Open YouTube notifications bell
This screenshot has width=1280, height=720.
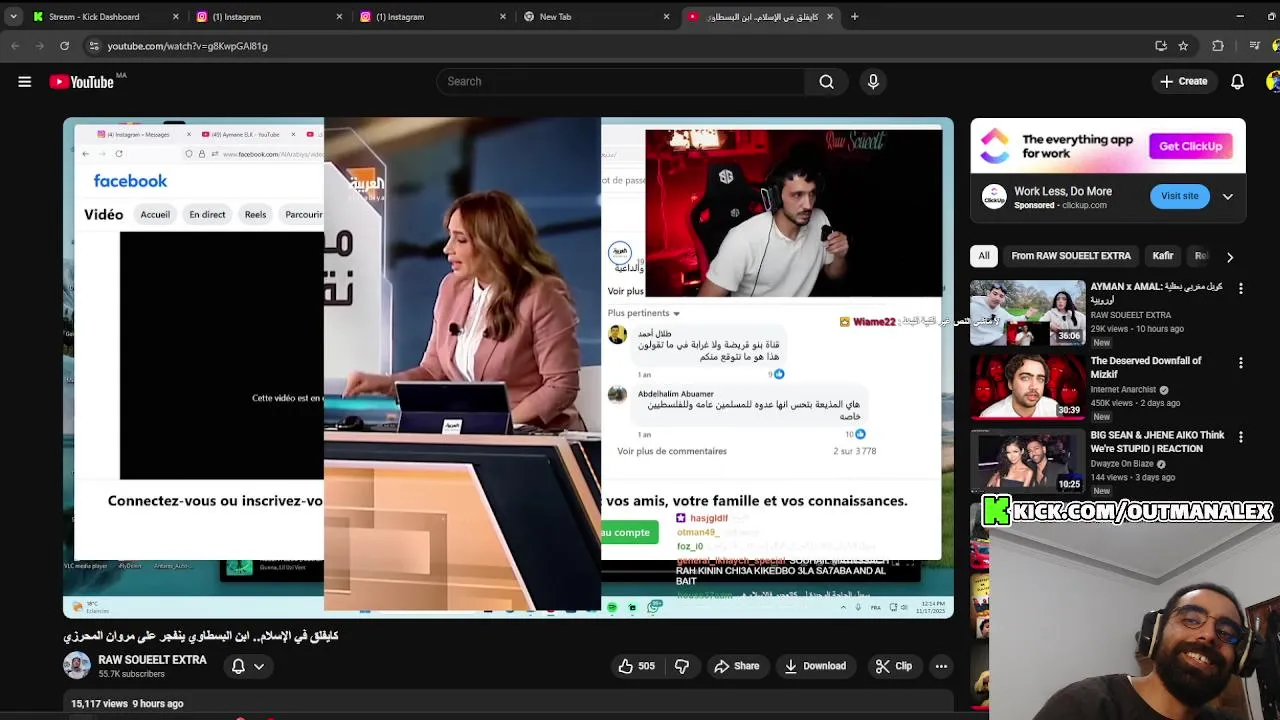1237,82
